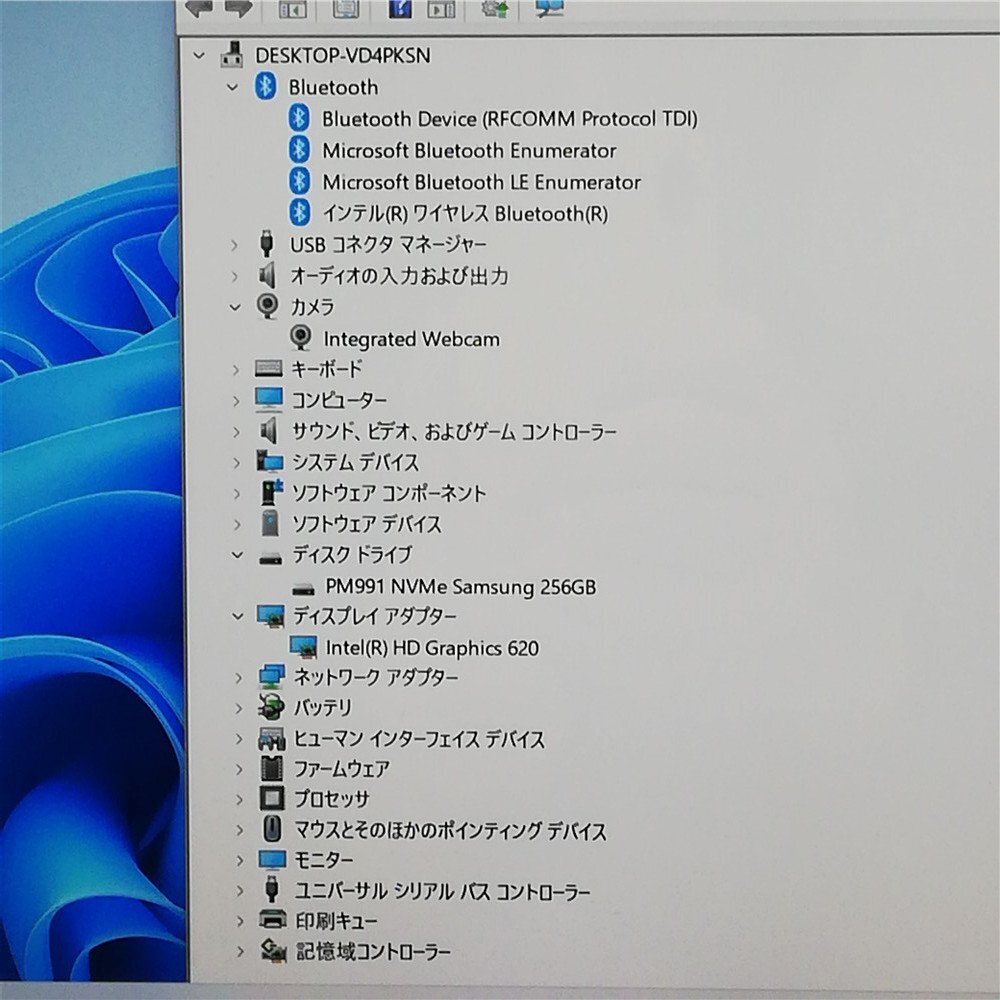Collapse the ディスプレイ アダプター chevron
The height and width of the screenshot is (1000, 1000).
[238, 617]
